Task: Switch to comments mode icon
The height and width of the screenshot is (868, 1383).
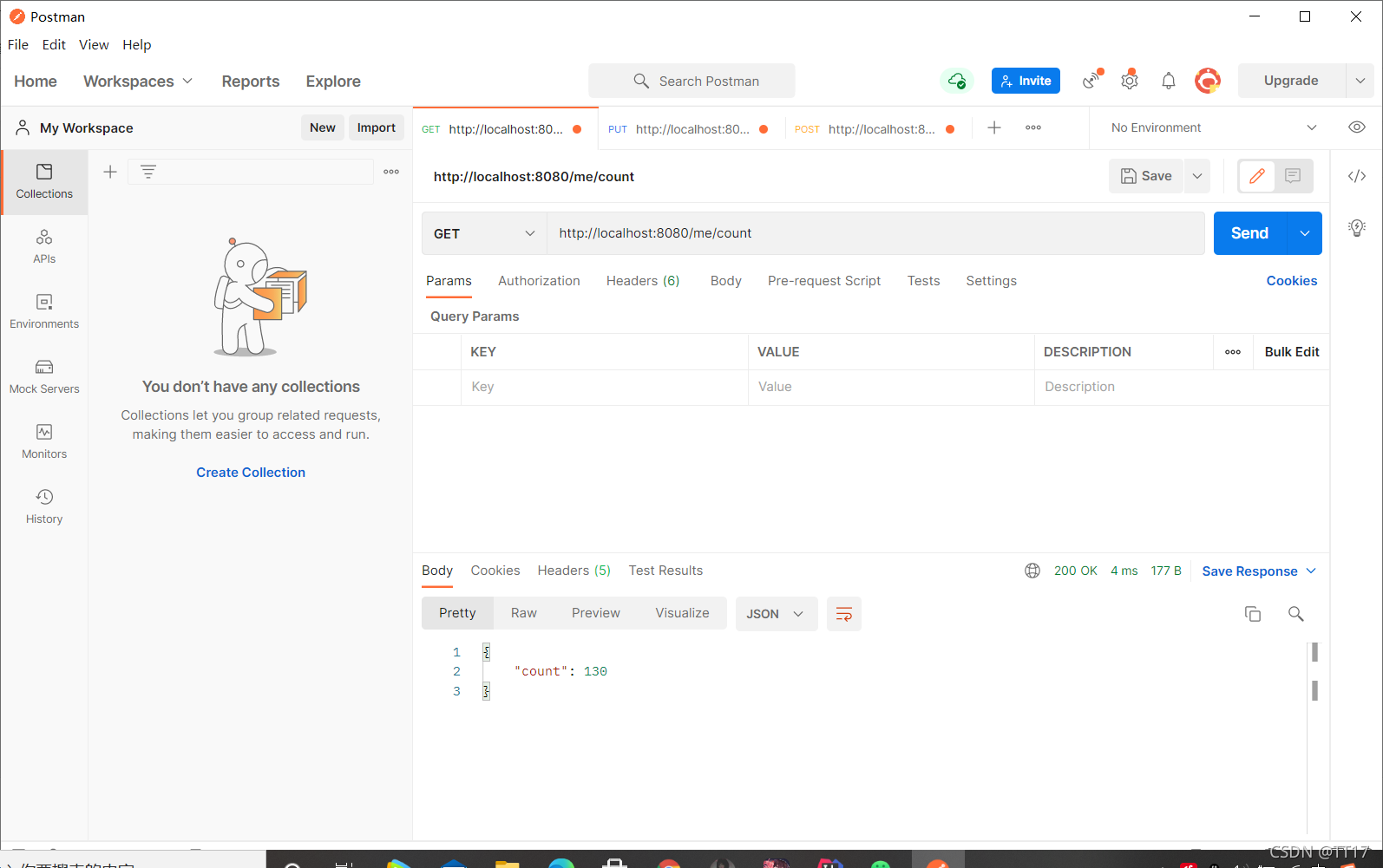Action: tap(1293, 176)
